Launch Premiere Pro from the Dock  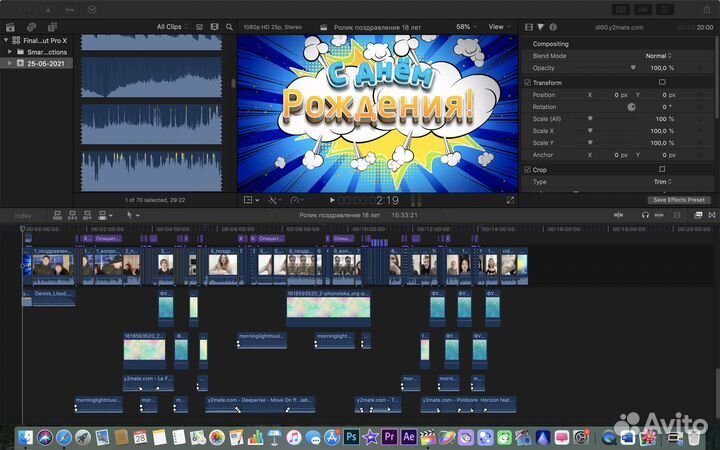[389, 437]
